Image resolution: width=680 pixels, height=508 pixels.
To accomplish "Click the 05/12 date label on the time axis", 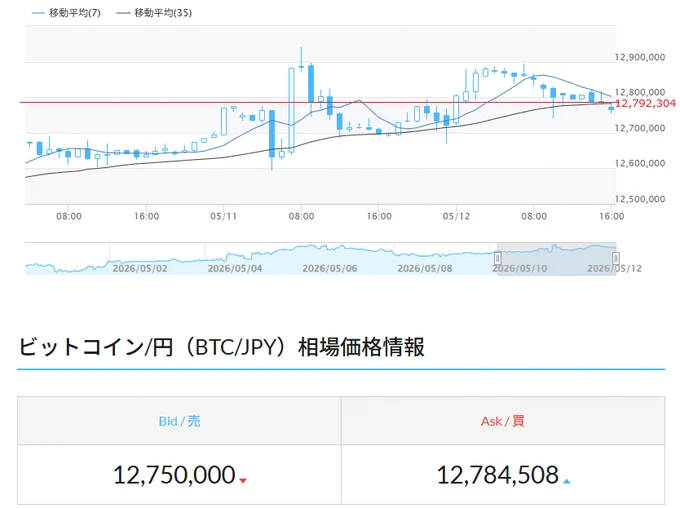I will (x=456, y=216).
